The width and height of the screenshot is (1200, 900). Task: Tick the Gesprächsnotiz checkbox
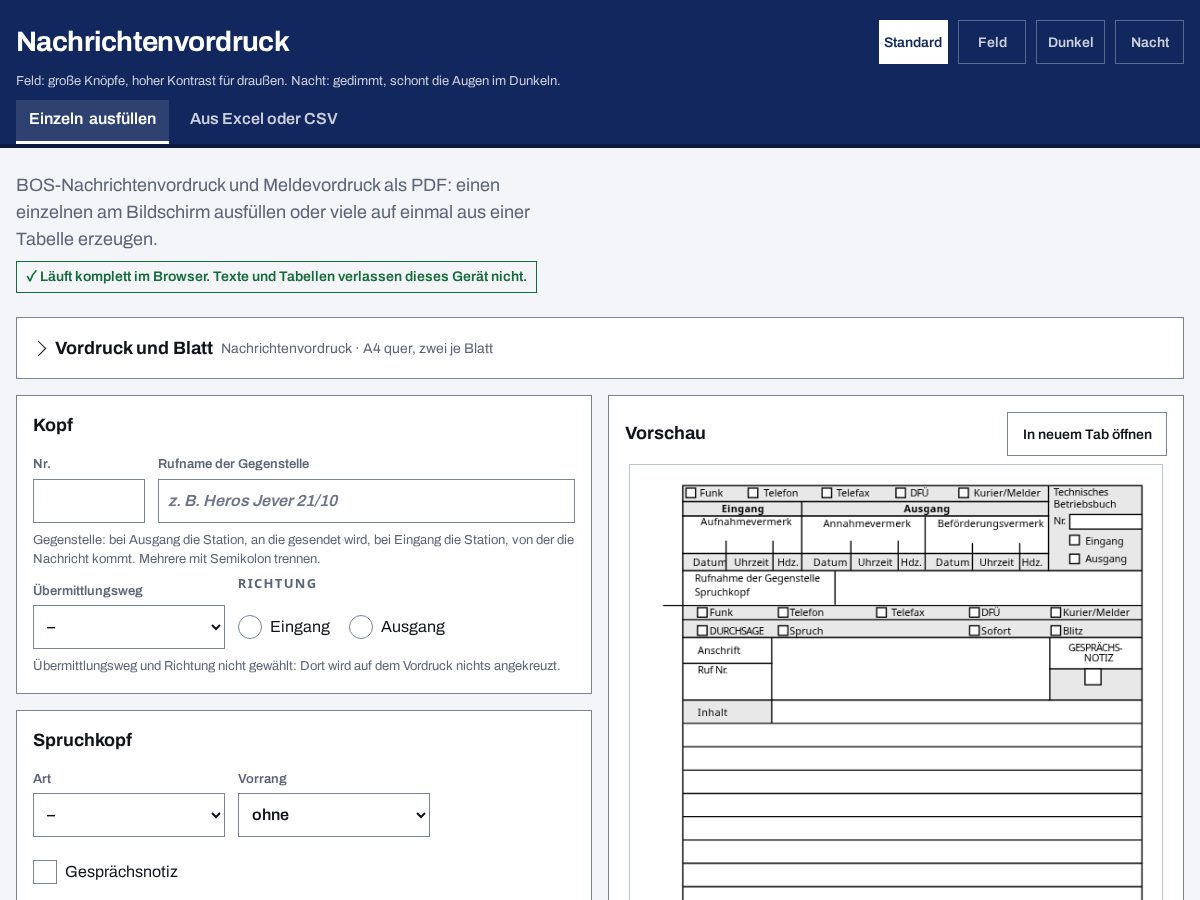coord(45,872)
